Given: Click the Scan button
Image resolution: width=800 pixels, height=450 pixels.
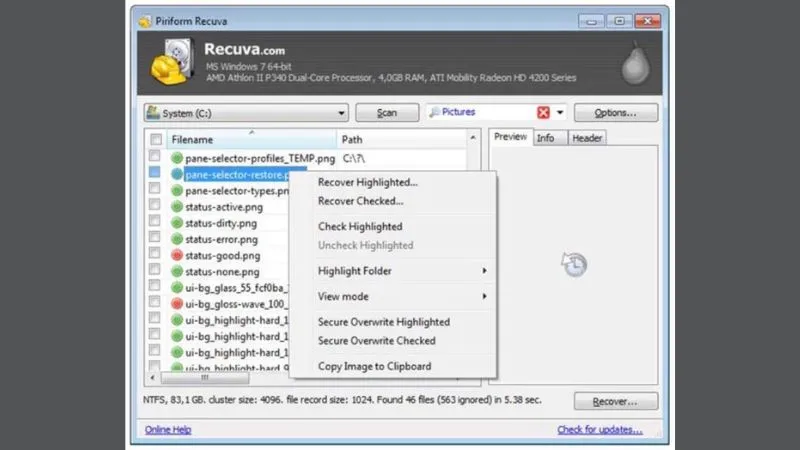Looking at the screenshot, I should tap(387, 113).
